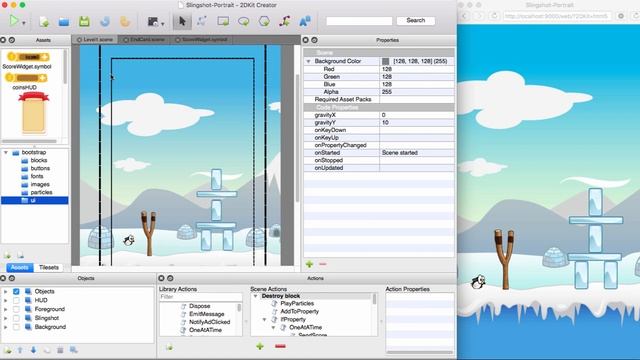Select the red ribbon banner asset thumbnail
Image resolution: width=640 pixels, height=360 pixels.
[x=33, y=113]
